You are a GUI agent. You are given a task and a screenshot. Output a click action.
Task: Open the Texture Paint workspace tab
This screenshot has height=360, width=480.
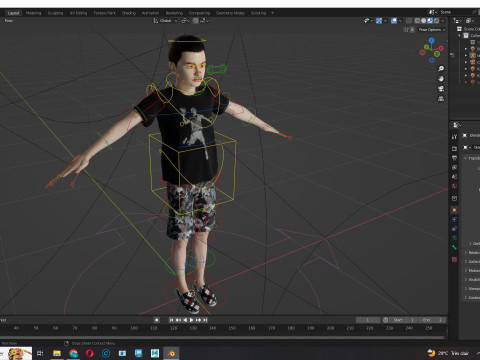coord(105,13)
